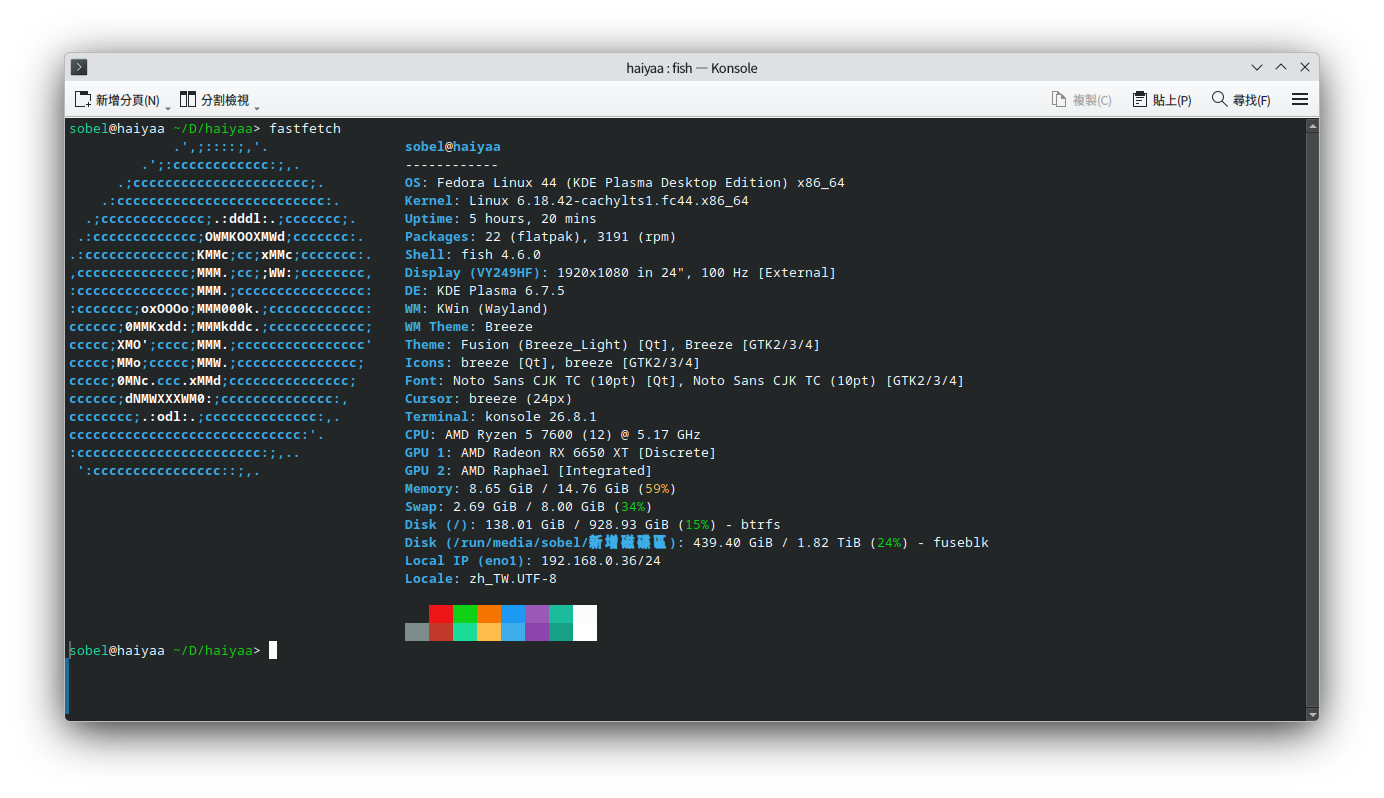Click the 'WM Theme: Breeze' line
1384x798 pixels.
point(469,327)
